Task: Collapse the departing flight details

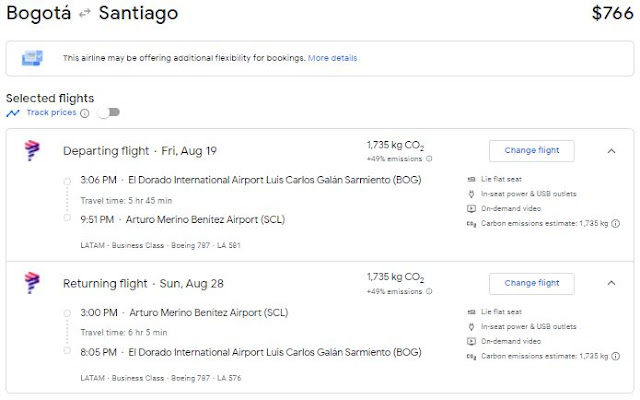Action: [611, 151]
